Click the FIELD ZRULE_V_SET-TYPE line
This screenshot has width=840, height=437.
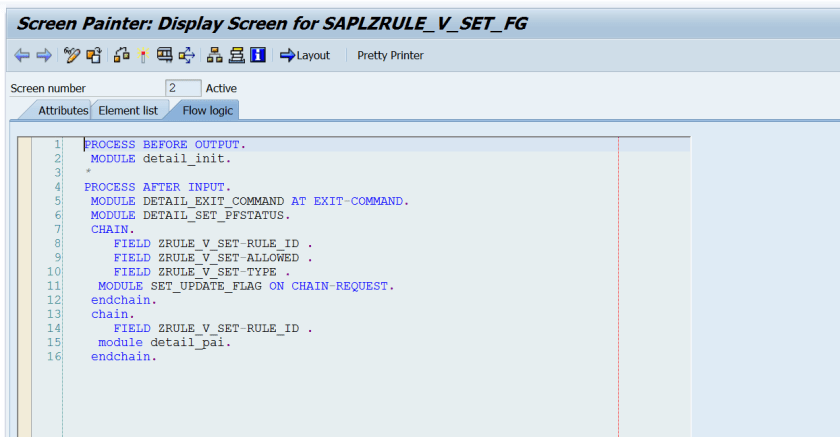pos(201,272)
